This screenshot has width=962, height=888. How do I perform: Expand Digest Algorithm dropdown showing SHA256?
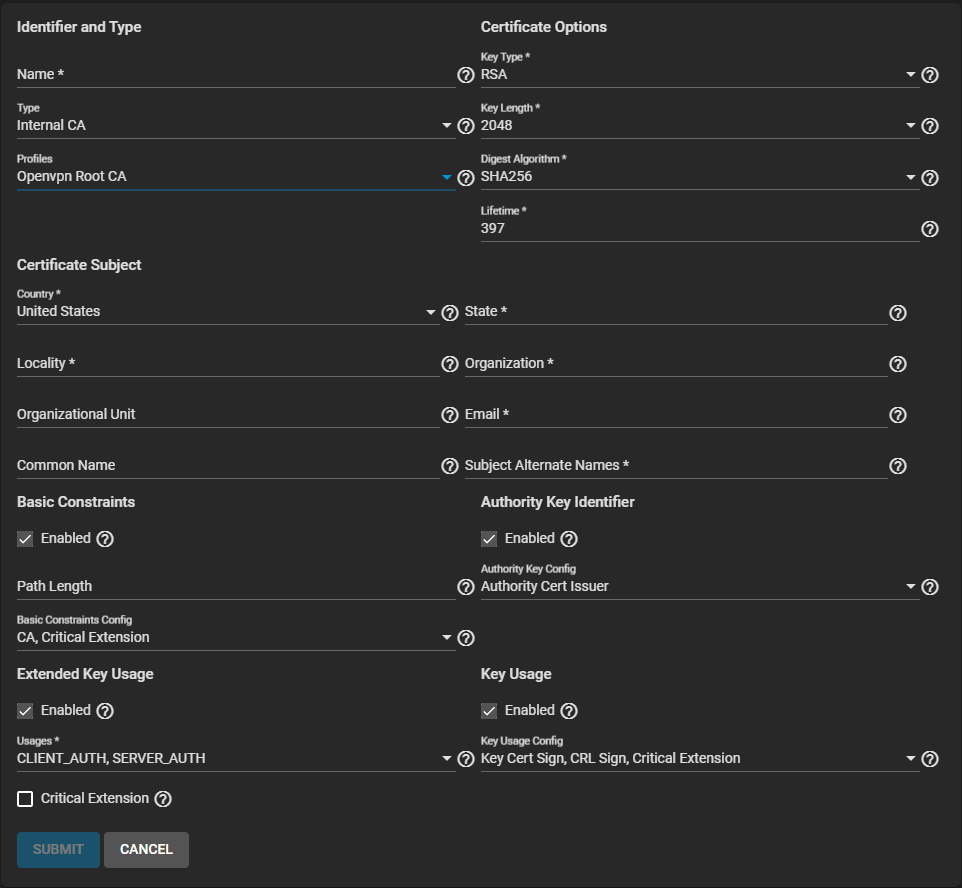click(698, 177)
